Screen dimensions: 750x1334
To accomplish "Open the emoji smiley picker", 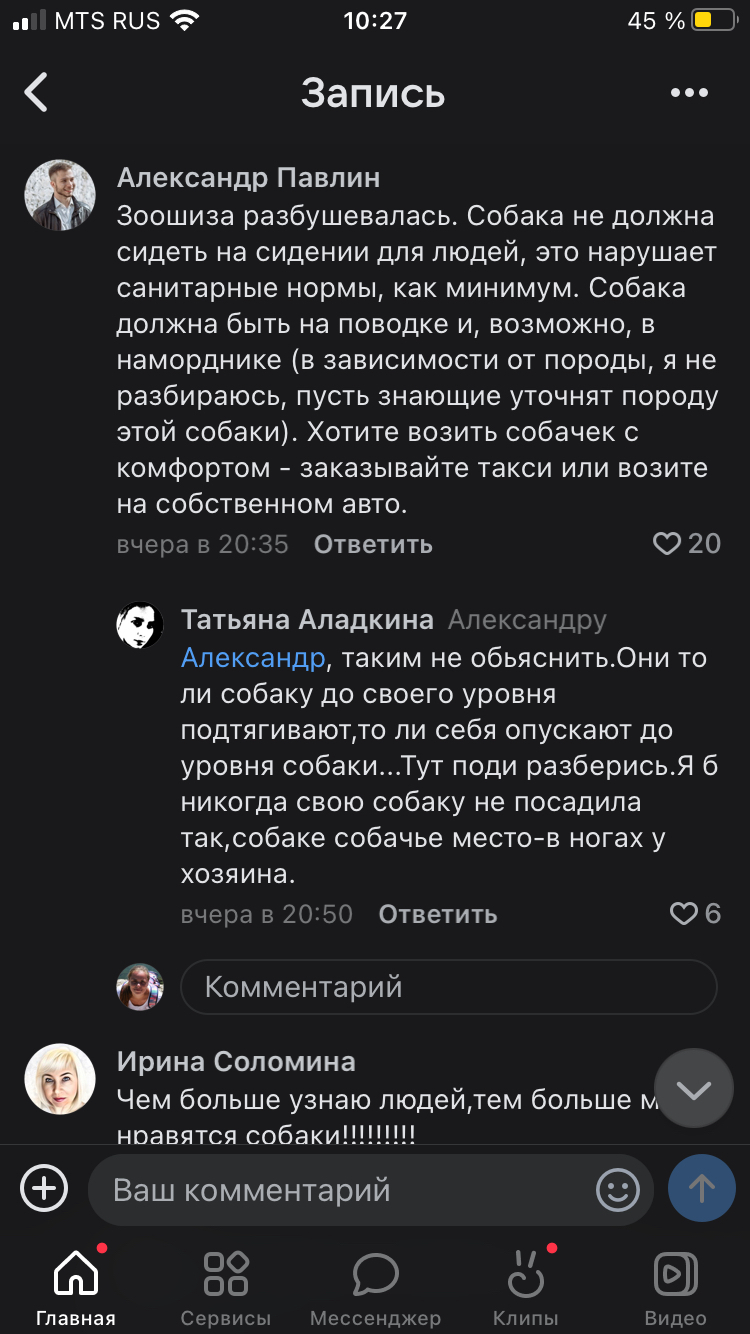I will click(617, 1189).
